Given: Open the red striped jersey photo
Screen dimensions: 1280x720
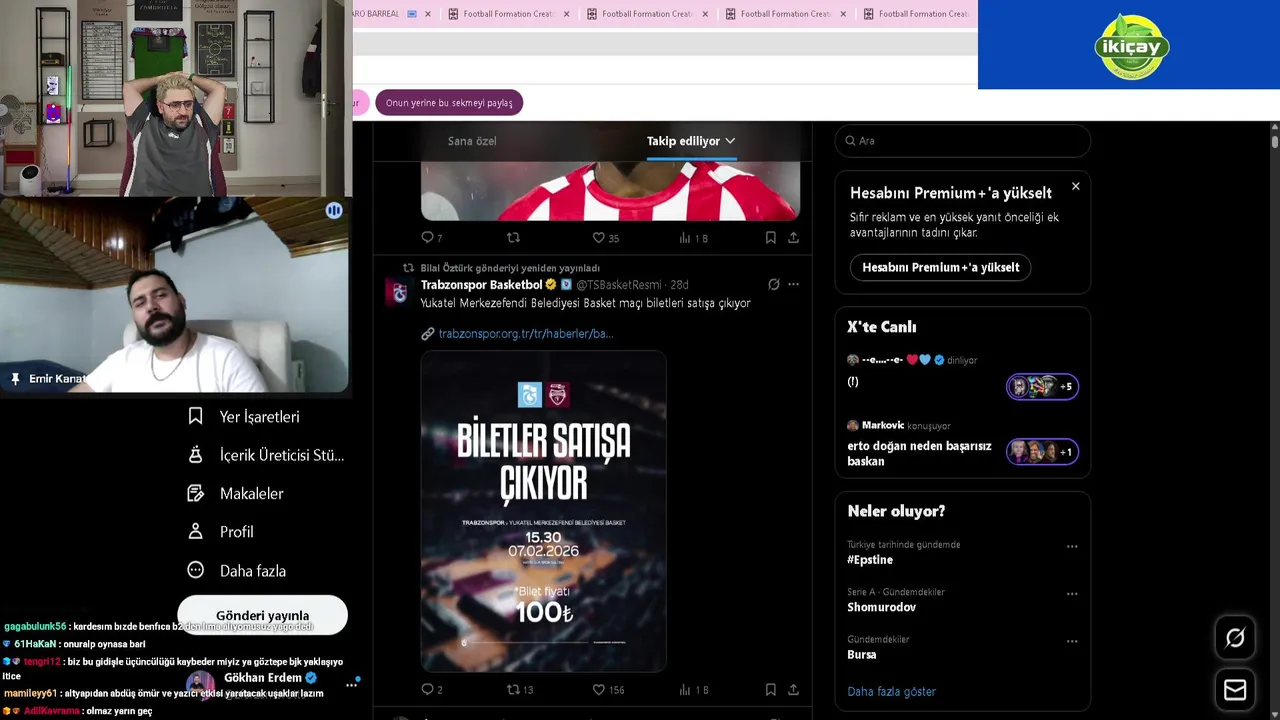Looking at the screenshot, I should (610, 190).
